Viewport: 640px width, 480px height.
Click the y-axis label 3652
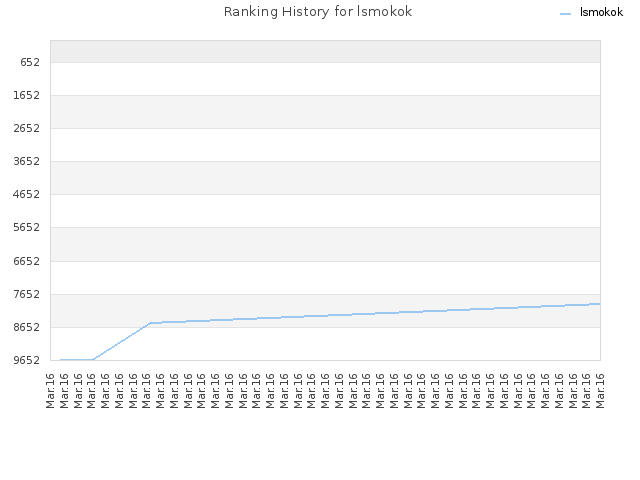[x=27, y=161]
